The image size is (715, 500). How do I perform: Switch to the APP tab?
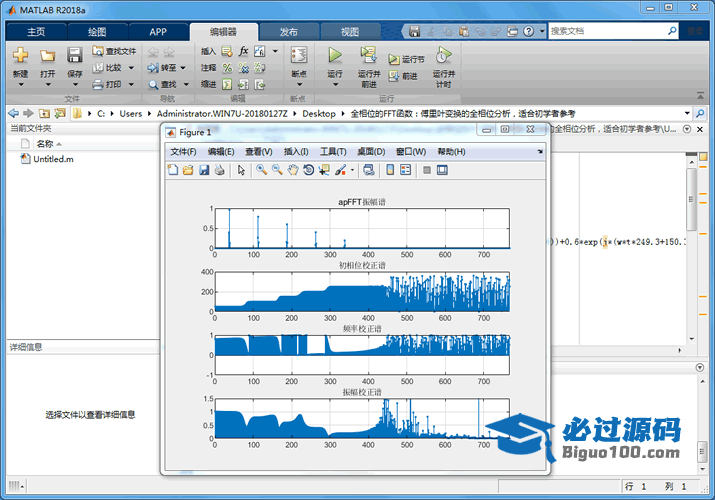tap(158, 31)
